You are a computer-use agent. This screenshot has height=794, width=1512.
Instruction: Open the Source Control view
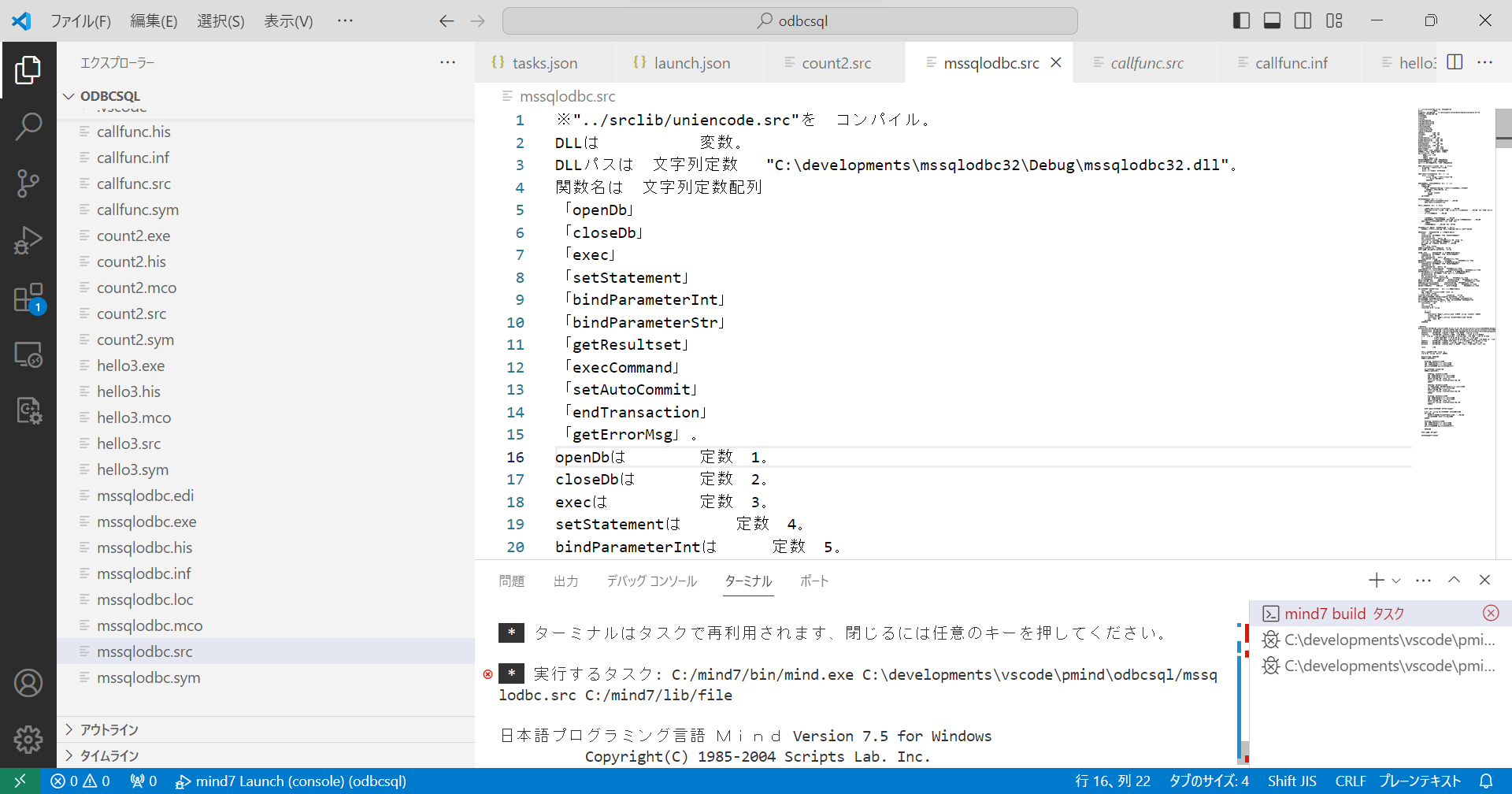pyautogui.click(x=28, y=183)
